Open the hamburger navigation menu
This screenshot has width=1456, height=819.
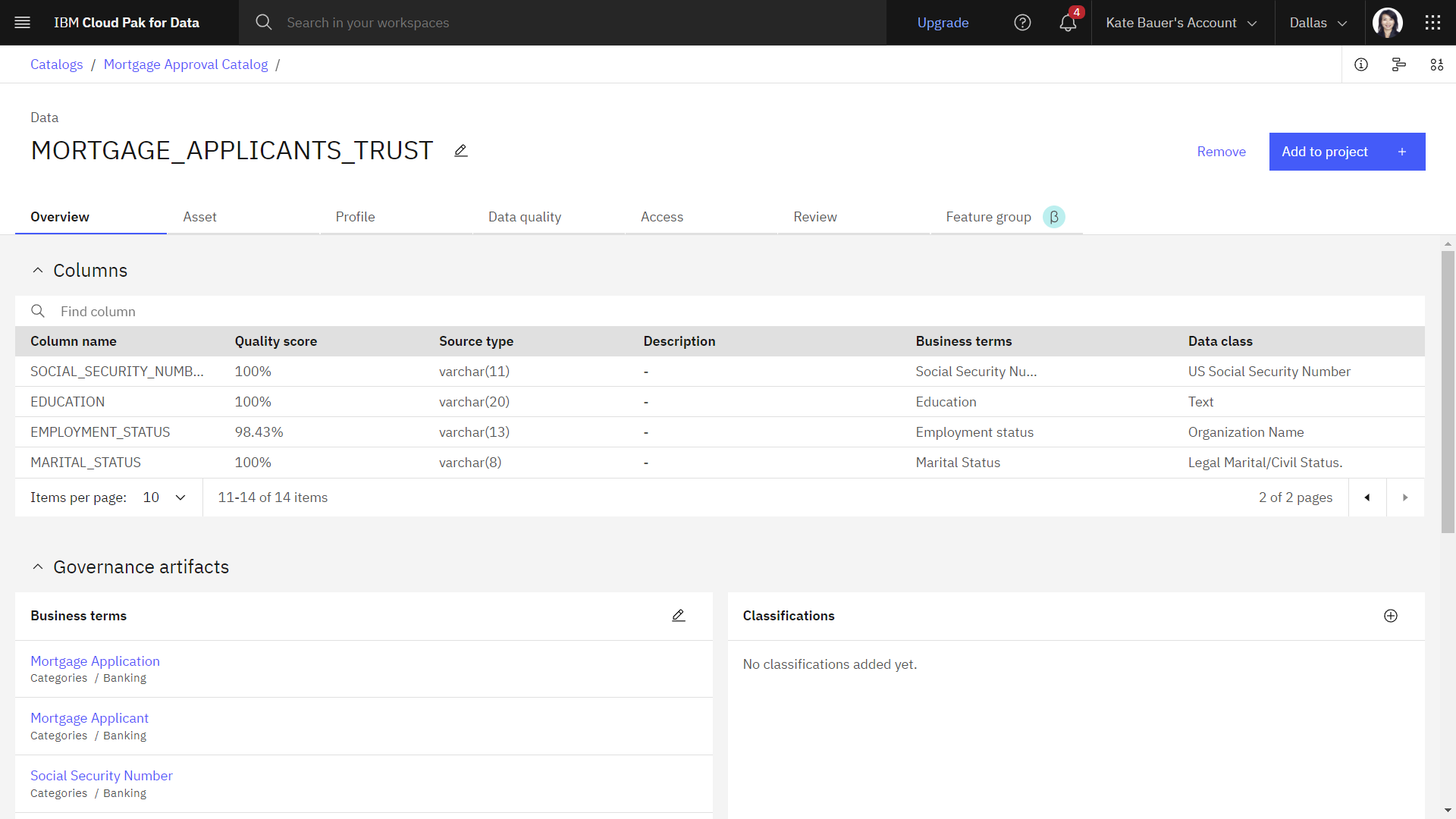coord(23,23)
